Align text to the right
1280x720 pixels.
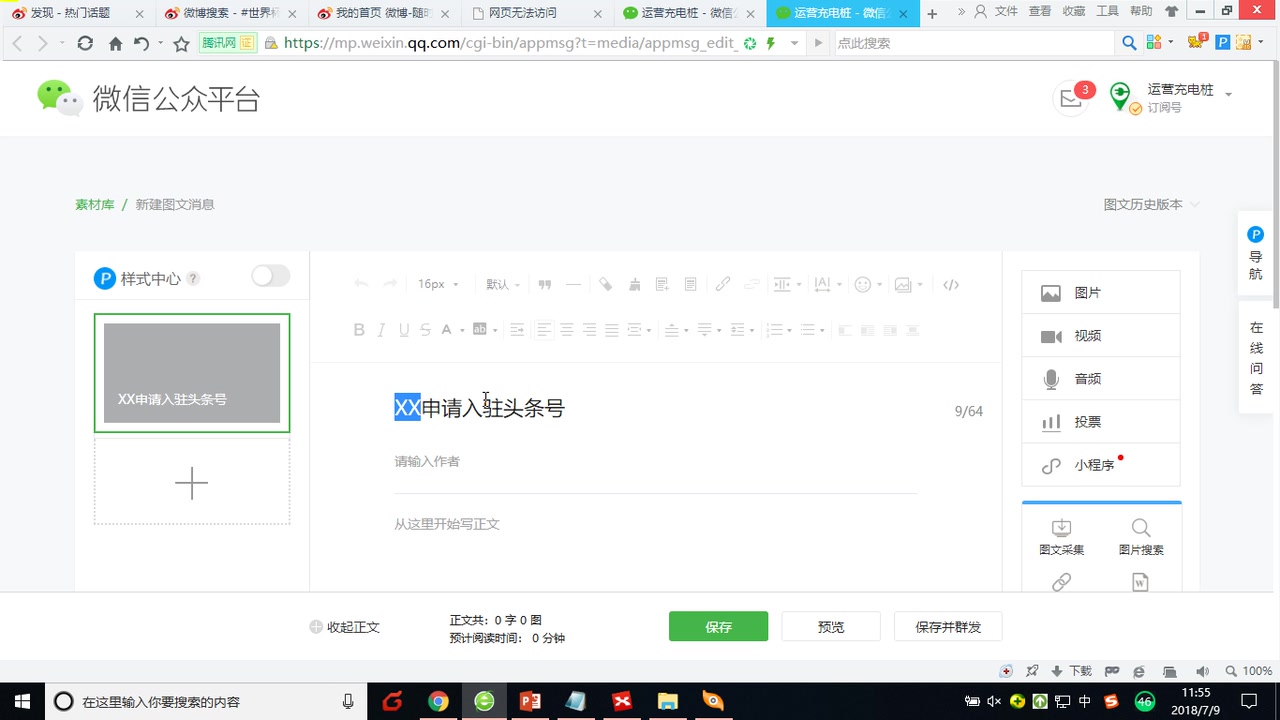[x=589, y=330]
